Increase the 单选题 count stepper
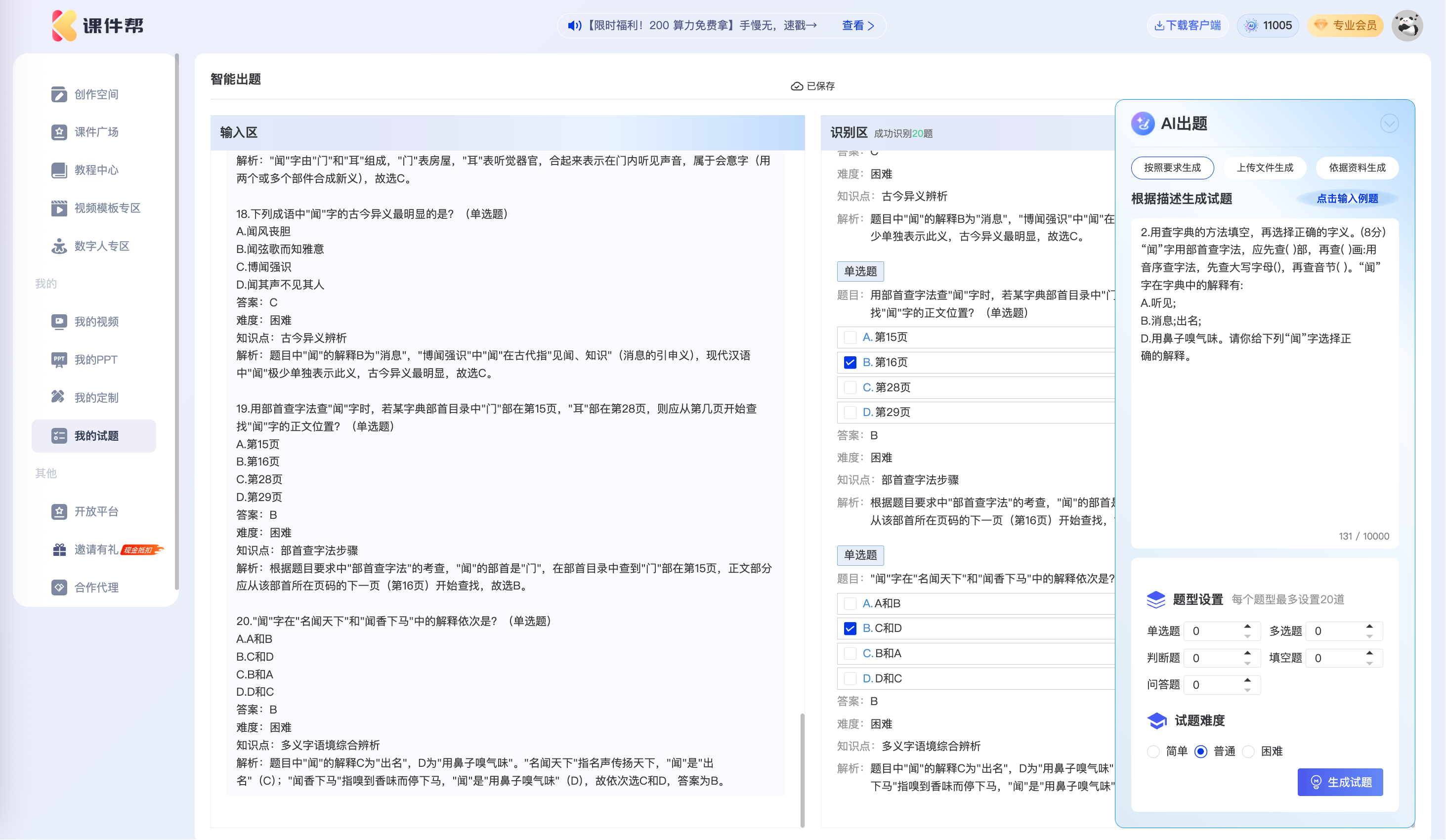Image resolution: width=1446 pixels, height=840 pixels. [x=1247, y=627]
